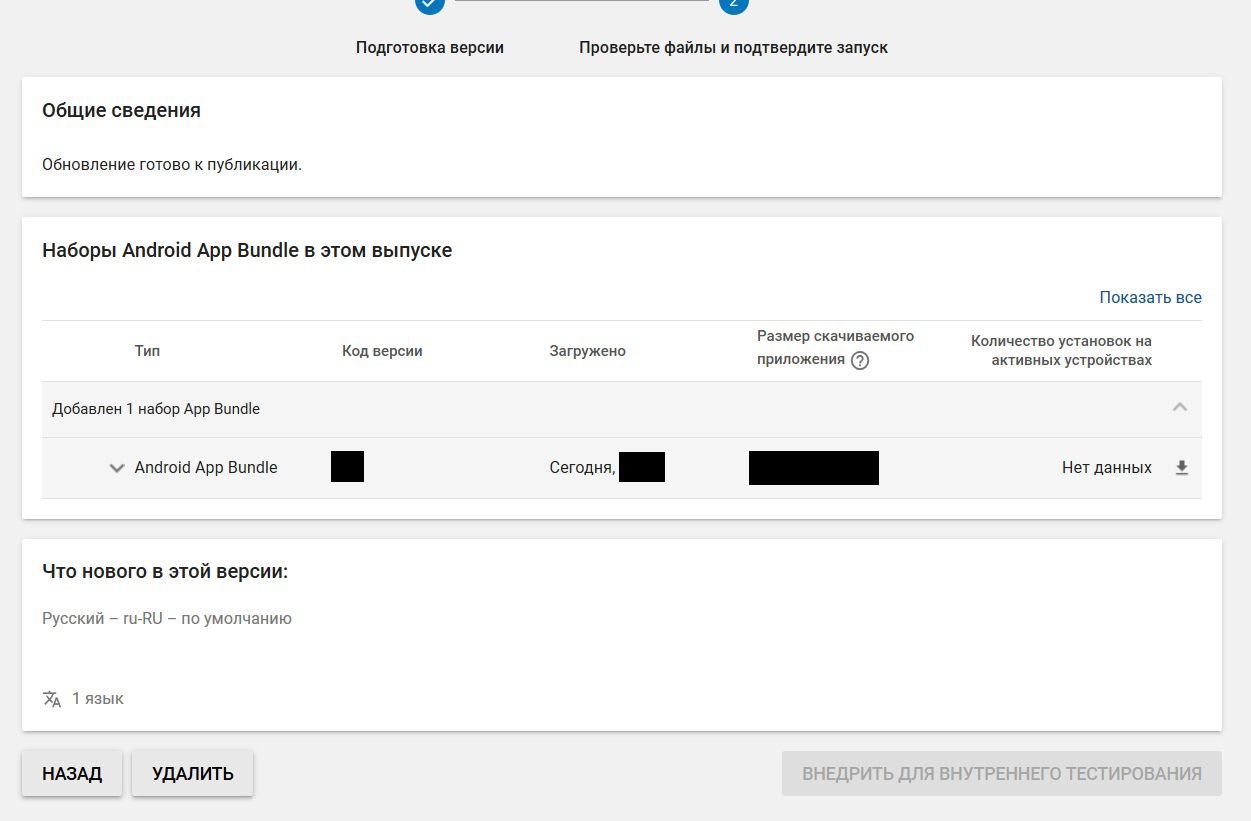This screenshot has height=821, width=1251.
Task: Click the 'Сегодня,' upload date cell
Action: (x=582, y=468)
